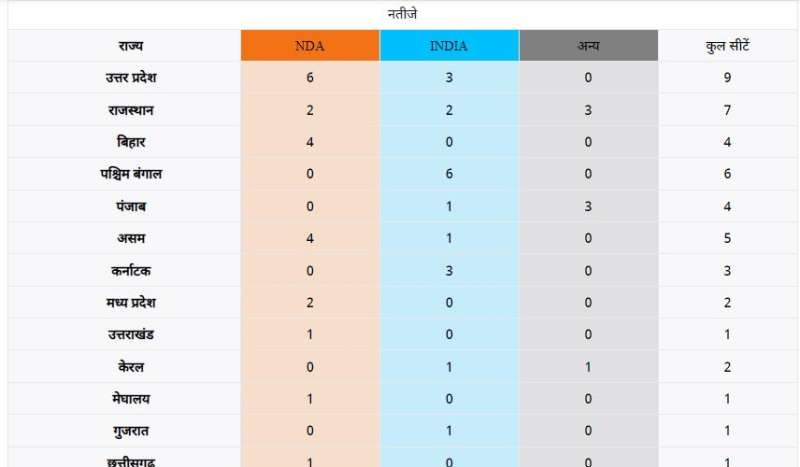The height and width of the screenshot is (467, 800).
Task: Select the उत्तर प्रदेश row label
Action: 130,78
